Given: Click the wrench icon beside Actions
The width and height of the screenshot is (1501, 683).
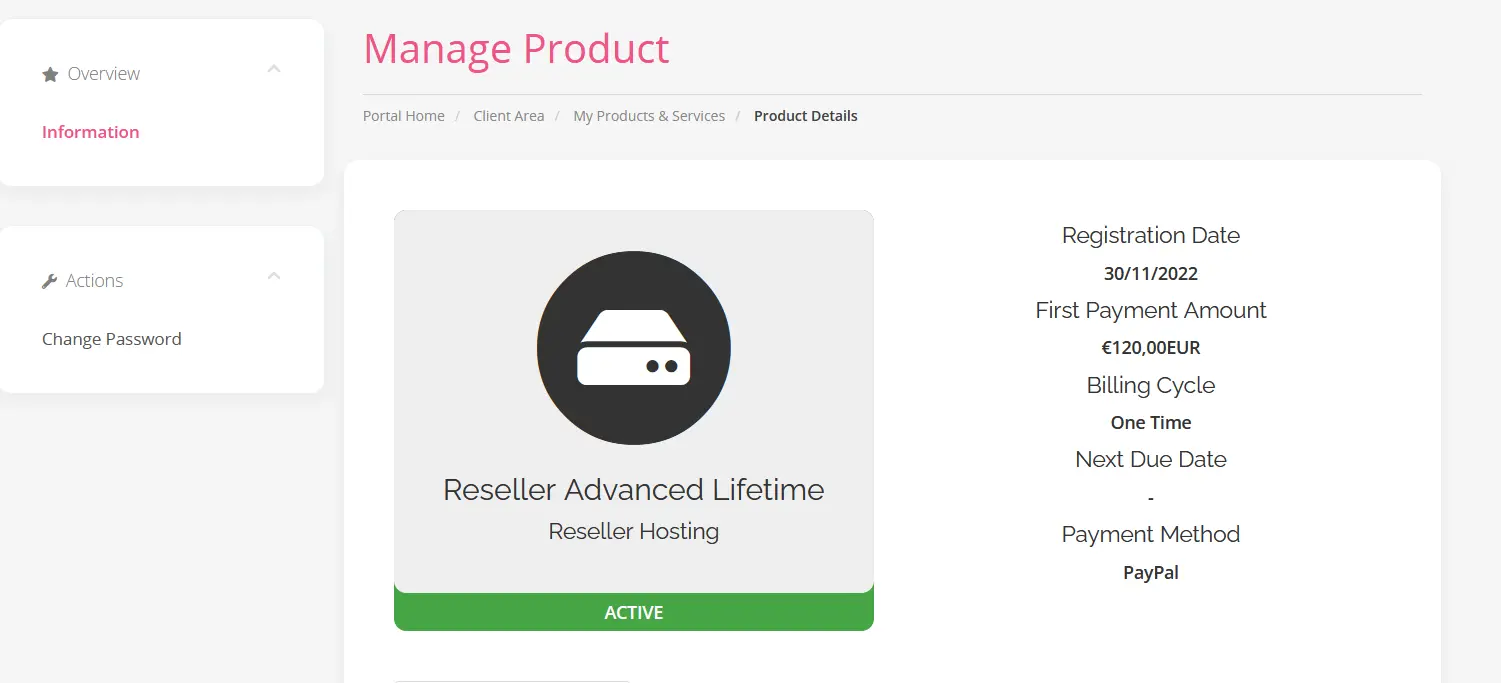Looking at the screenshot, I should 50,282.
